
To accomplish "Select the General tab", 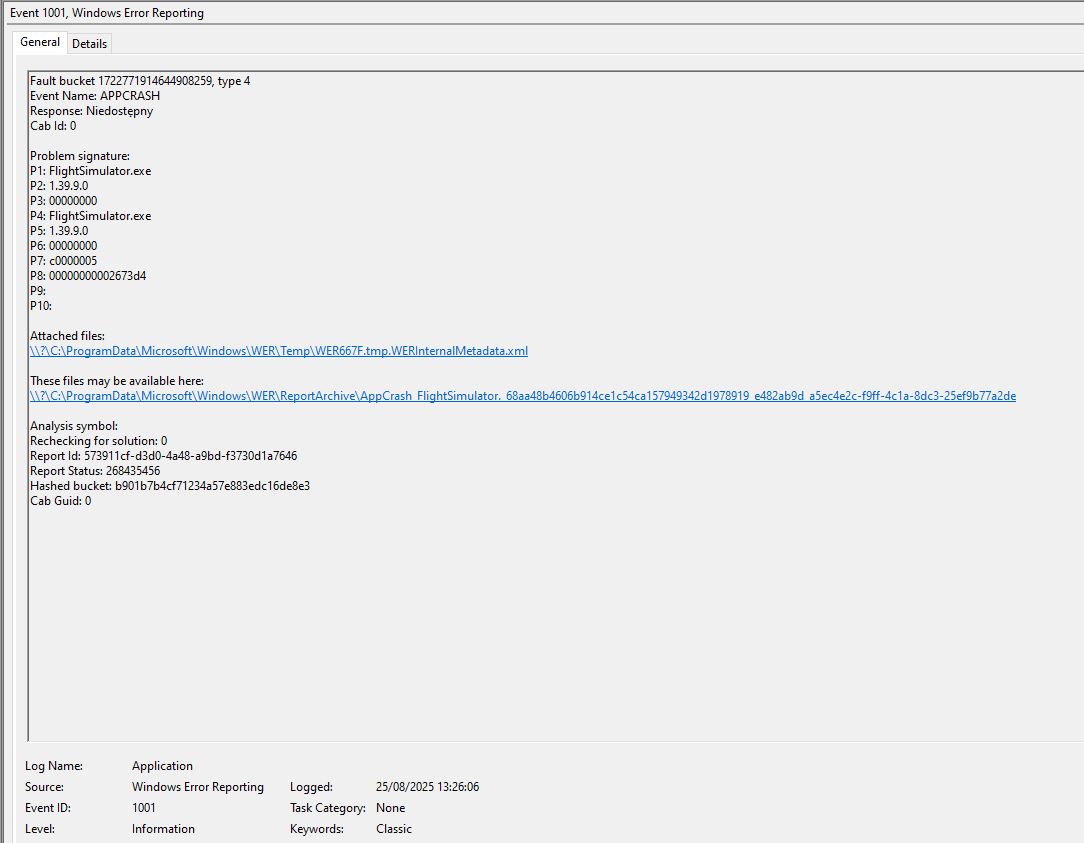I will click(40, 42).
